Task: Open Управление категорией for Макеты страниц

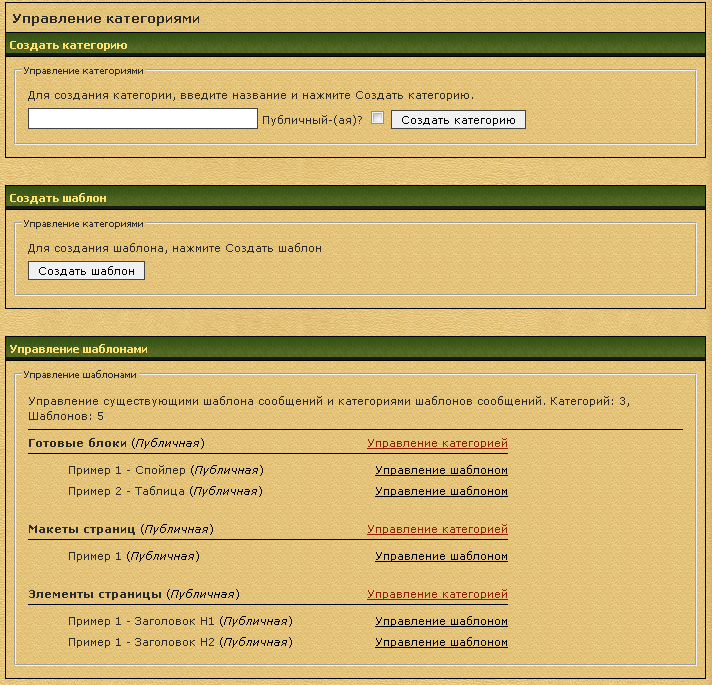Action: tap(437, 529)
